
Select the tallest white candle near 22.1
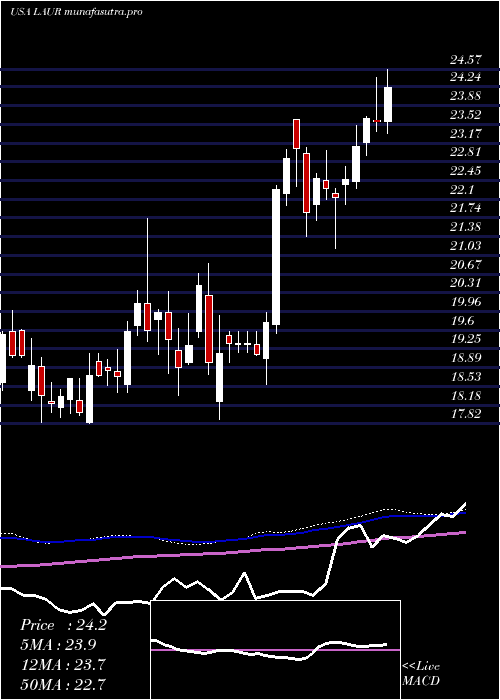[276, 257]
